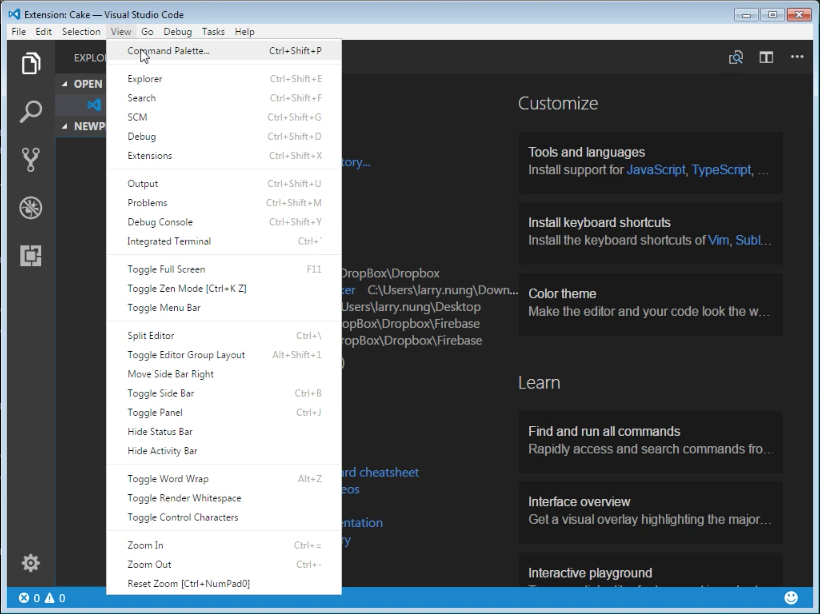This screenshot has height=614, width=820.
Task: Click the keyboard cheatsheet link
Action: (x=380, y=472)
